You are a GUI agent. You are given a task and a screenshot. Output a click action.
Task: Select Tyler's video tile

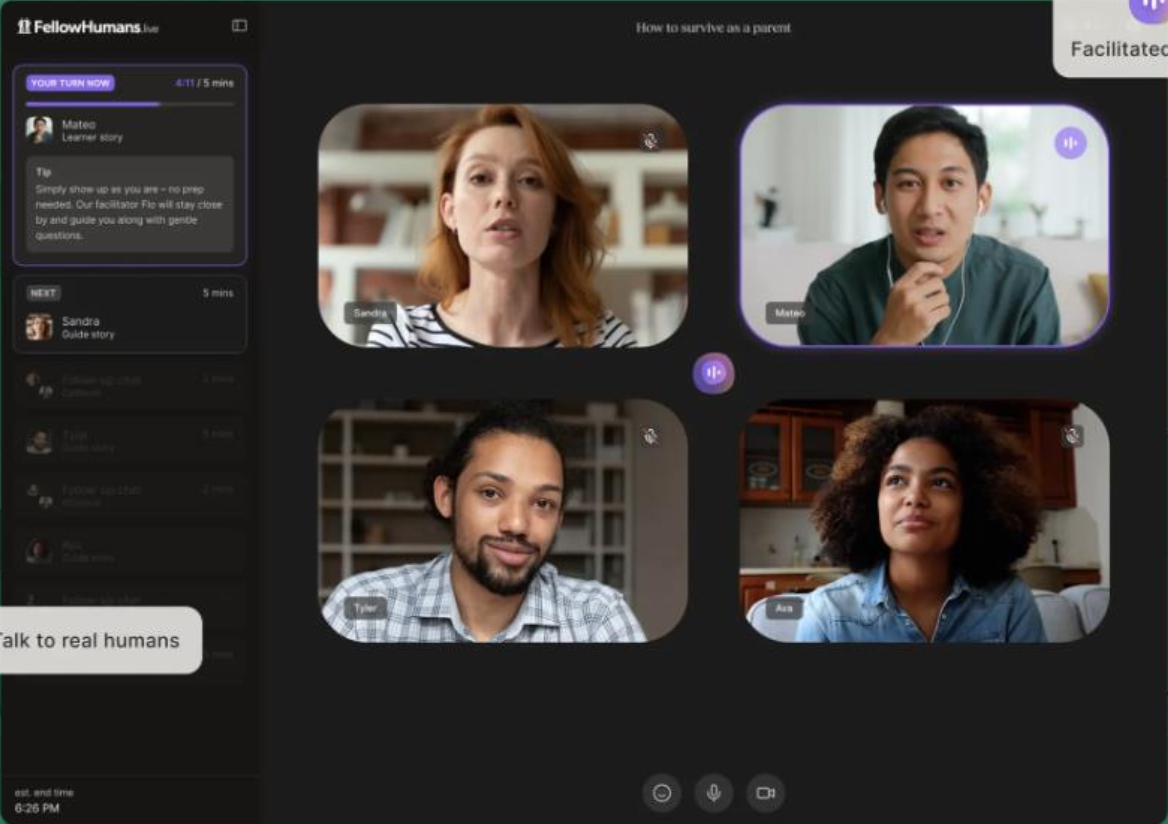point(503,521)
